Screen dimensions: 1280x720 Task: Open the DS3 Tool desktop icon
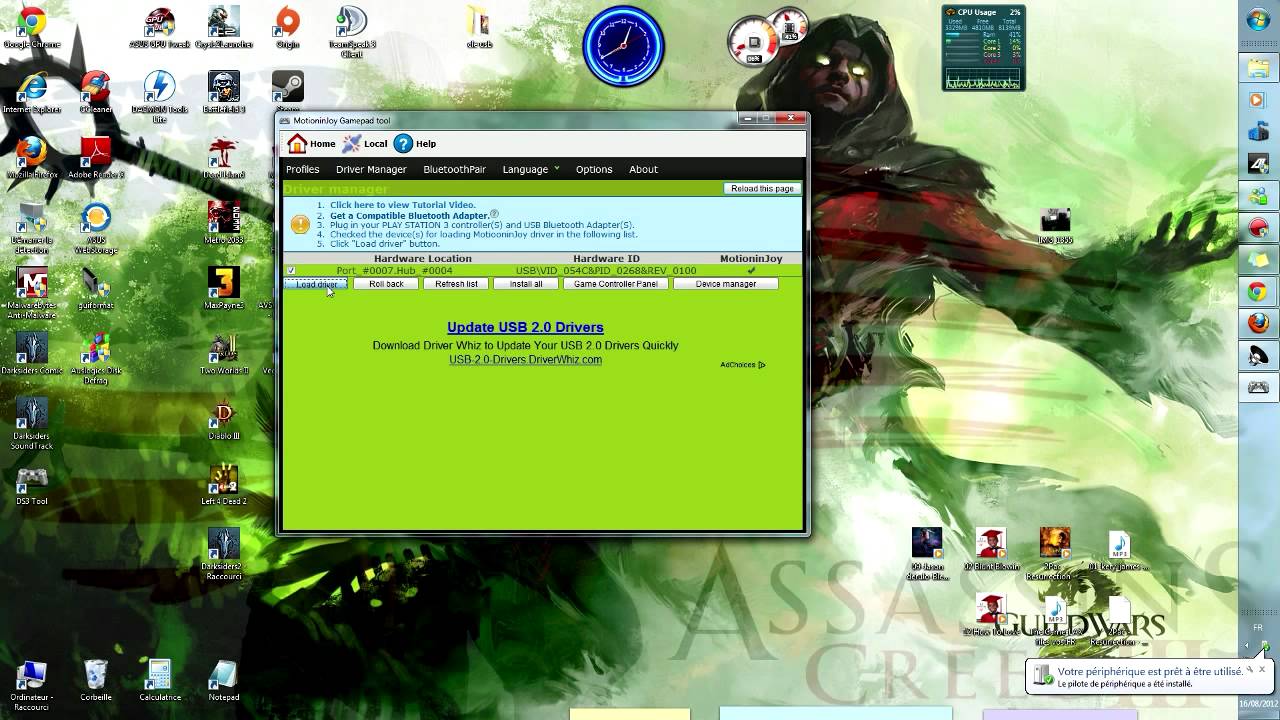[x=31, y=480]
